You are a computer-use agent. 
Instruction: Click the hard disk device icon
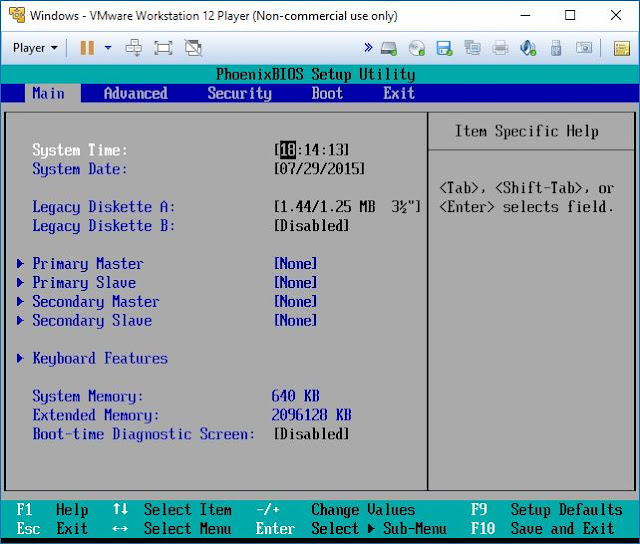pos(389,48)
